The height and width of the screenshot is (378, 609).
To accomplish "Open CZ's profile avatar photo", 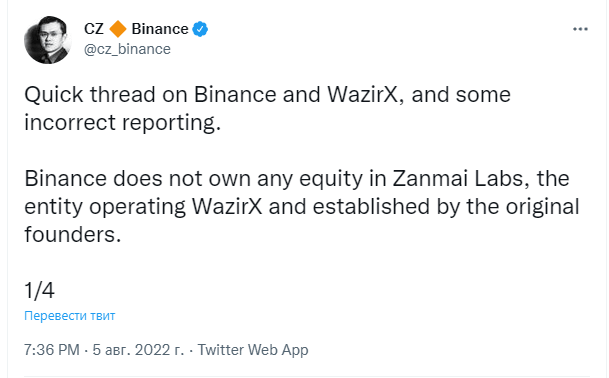I will (x=48, y=40).
